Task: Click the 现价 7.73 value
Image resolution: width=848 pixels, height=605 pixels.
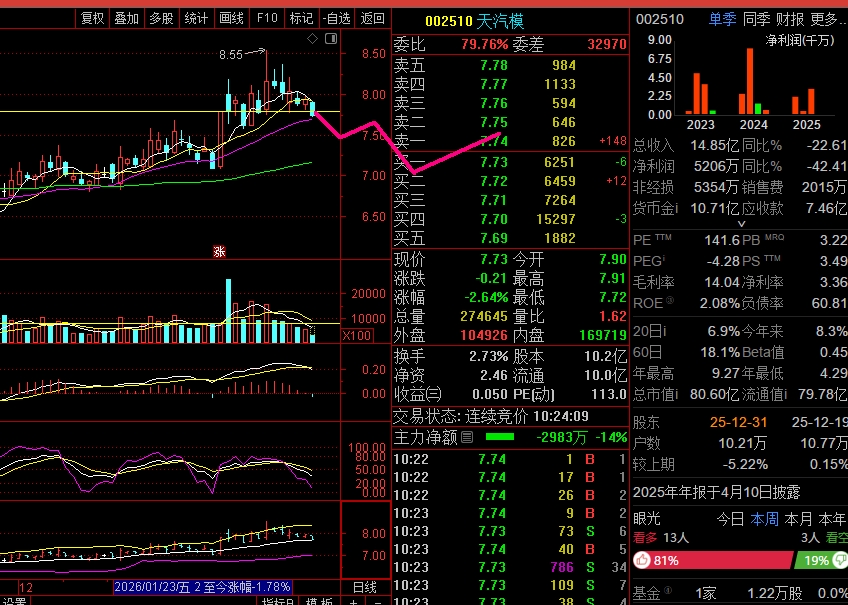Action: point(494,260)
